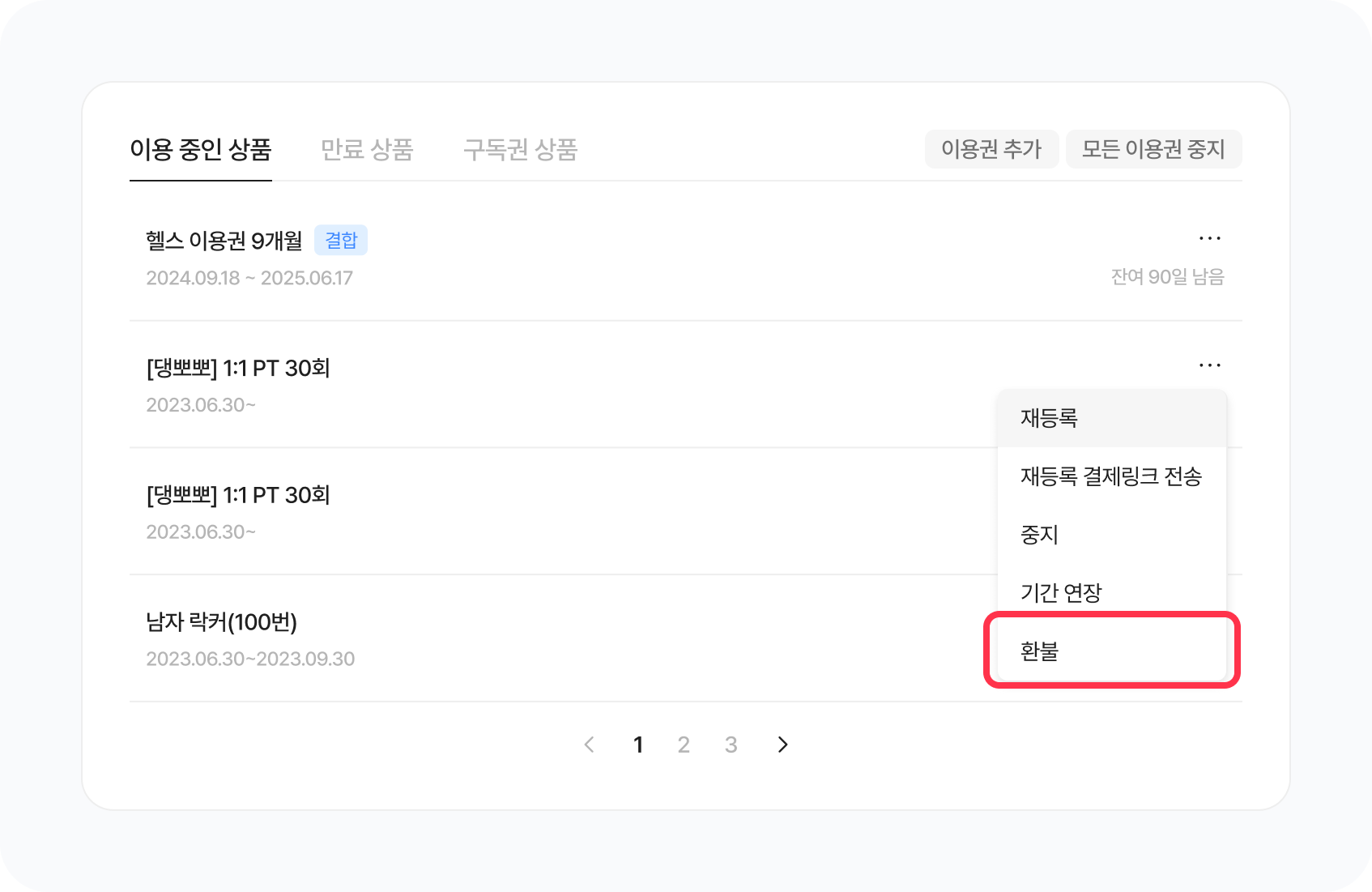Image resolution: width=1372 pixels, height=892 pixels.
Task: Open more options for 헬스 이용권 9개월
Action: [1209, 238]
